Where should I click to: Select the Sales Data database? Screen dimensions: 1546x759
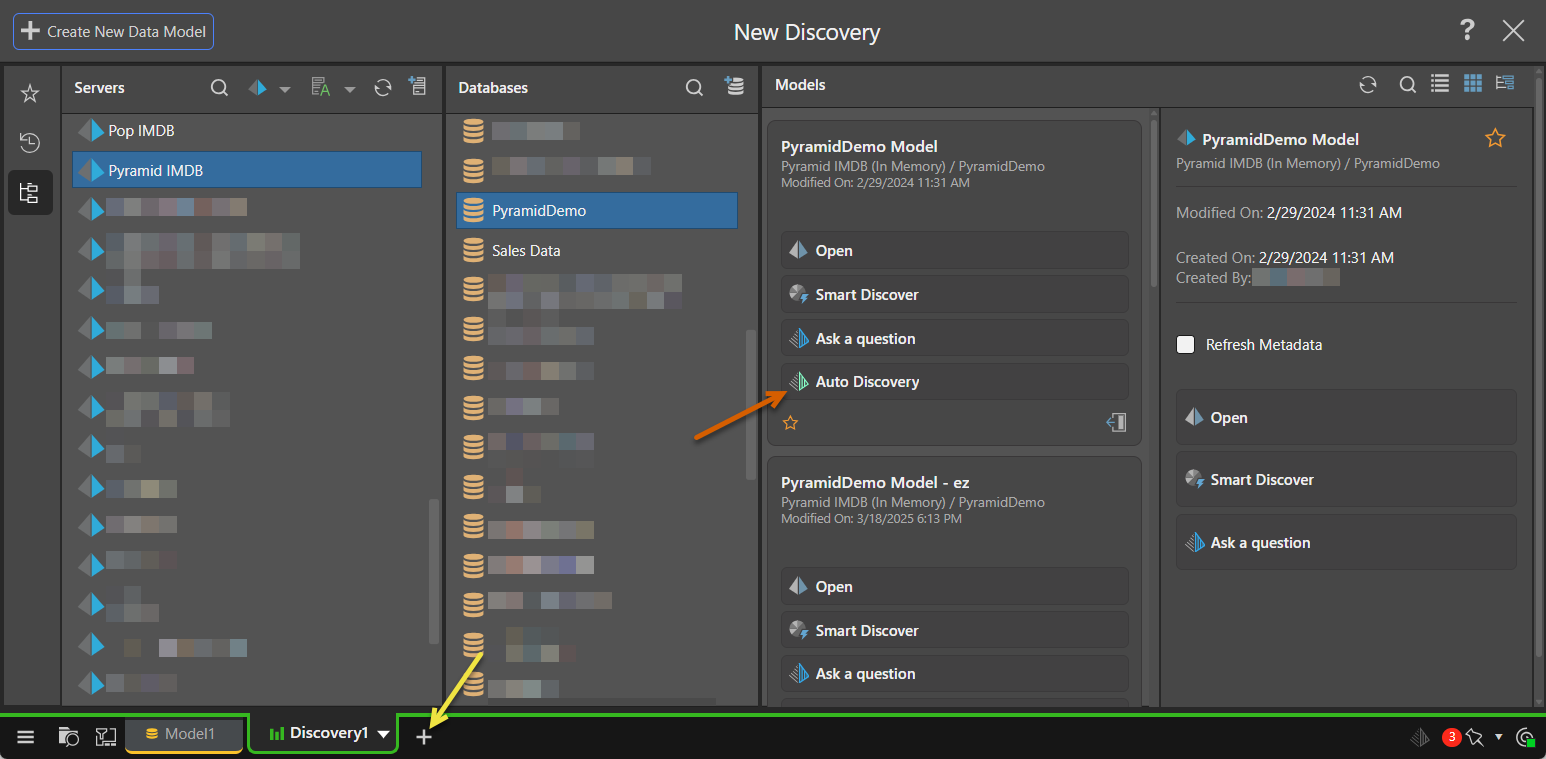pyautogui.click(x=526, y=251)
